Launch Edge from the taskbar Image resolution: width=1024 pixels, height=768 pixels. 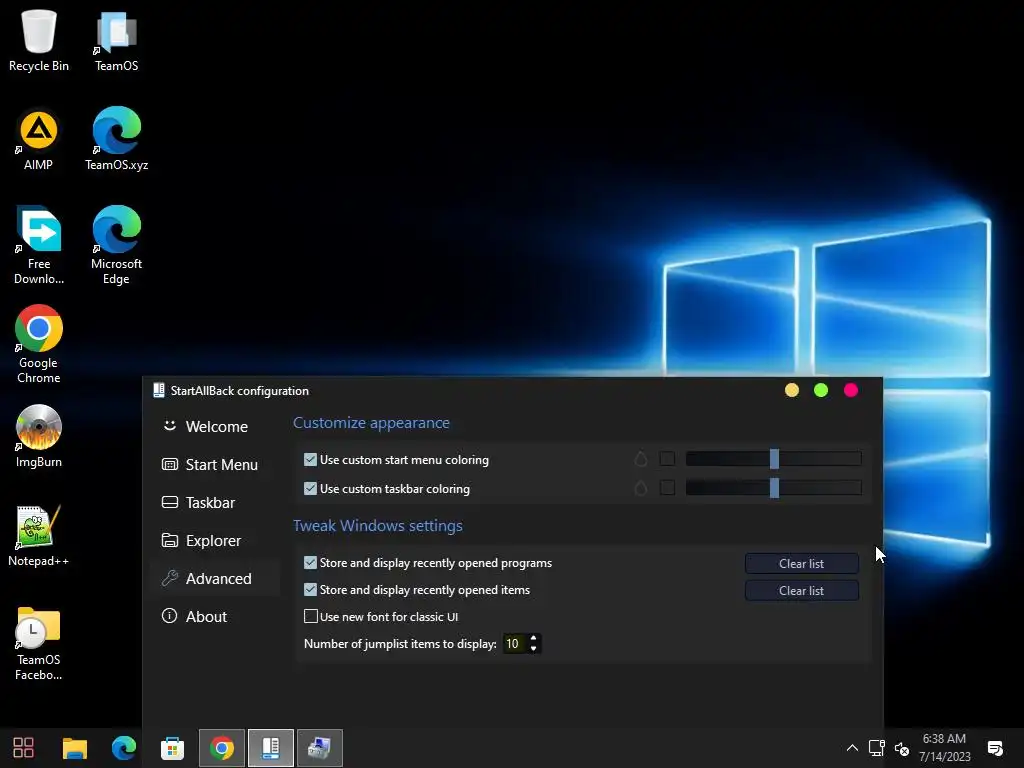coord(123,748)
